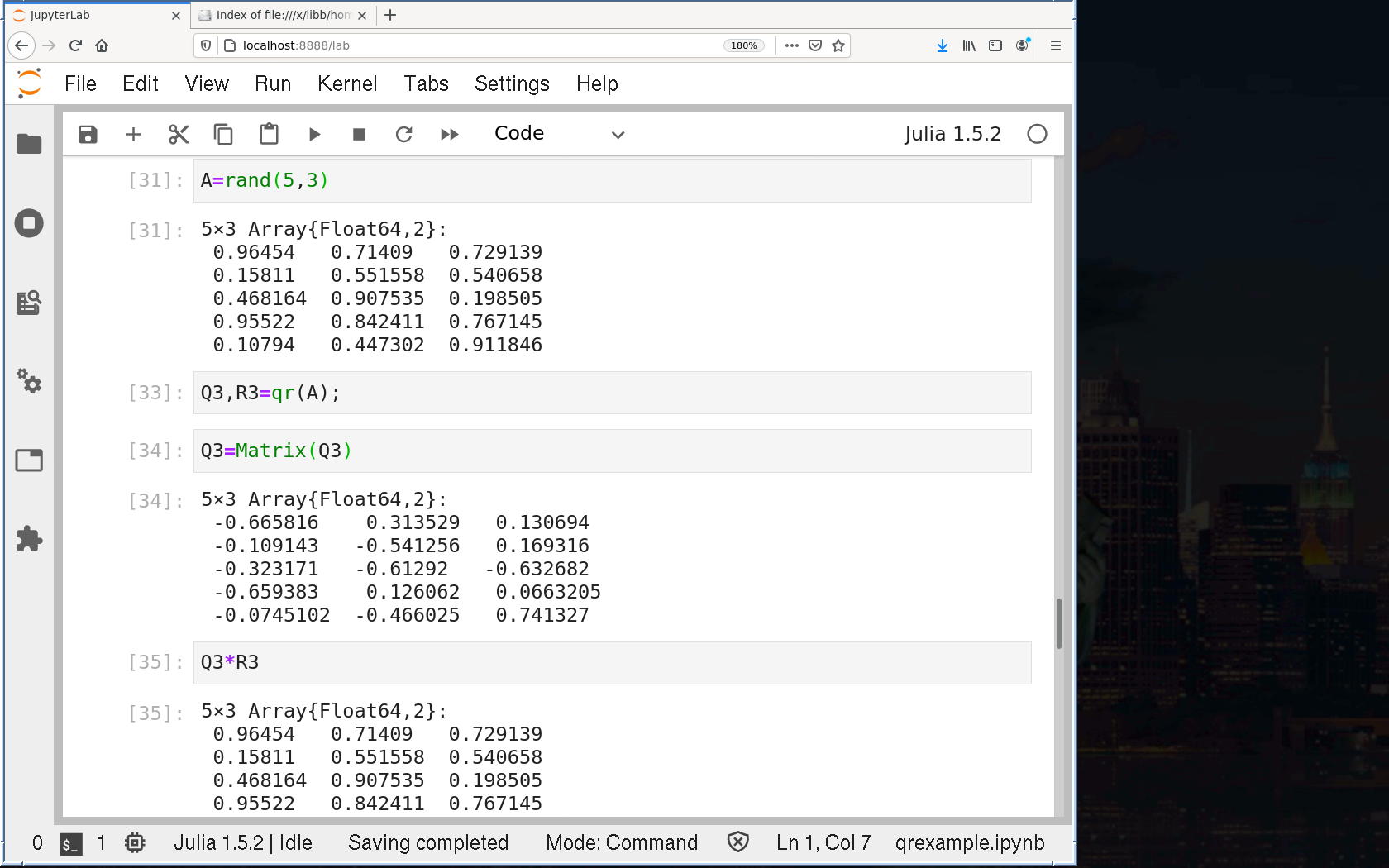
Task: Open the Firefox hamburger application menu
Action: point(1055,45)
